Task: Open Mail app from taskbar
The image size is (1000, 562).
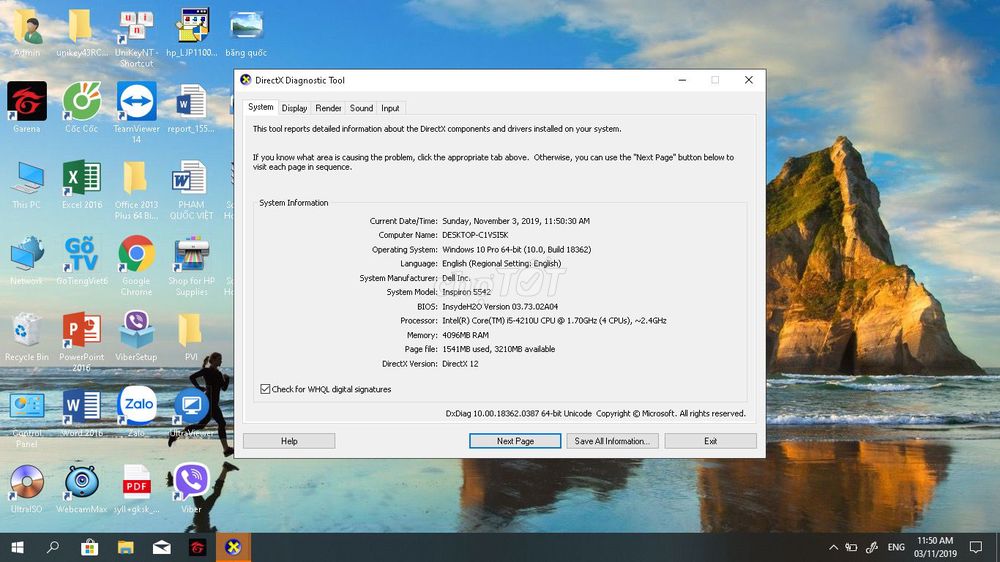Action: click(x=161, y=547)
